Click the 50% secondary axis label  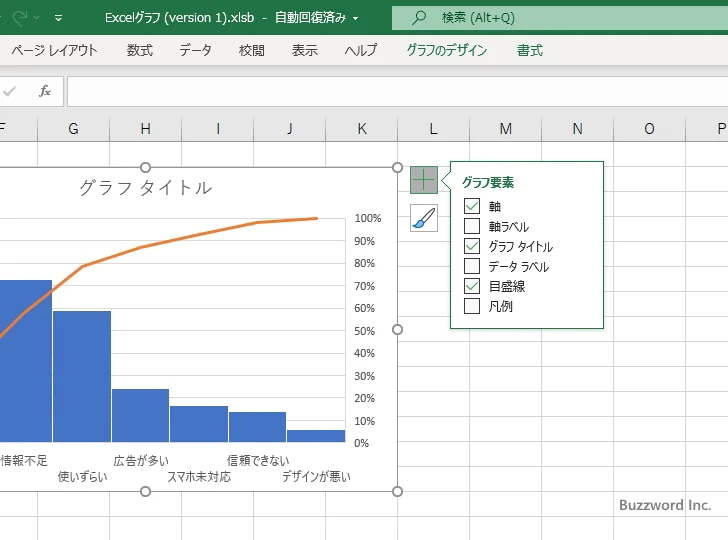pyautogui.click(x=364, y=331)
